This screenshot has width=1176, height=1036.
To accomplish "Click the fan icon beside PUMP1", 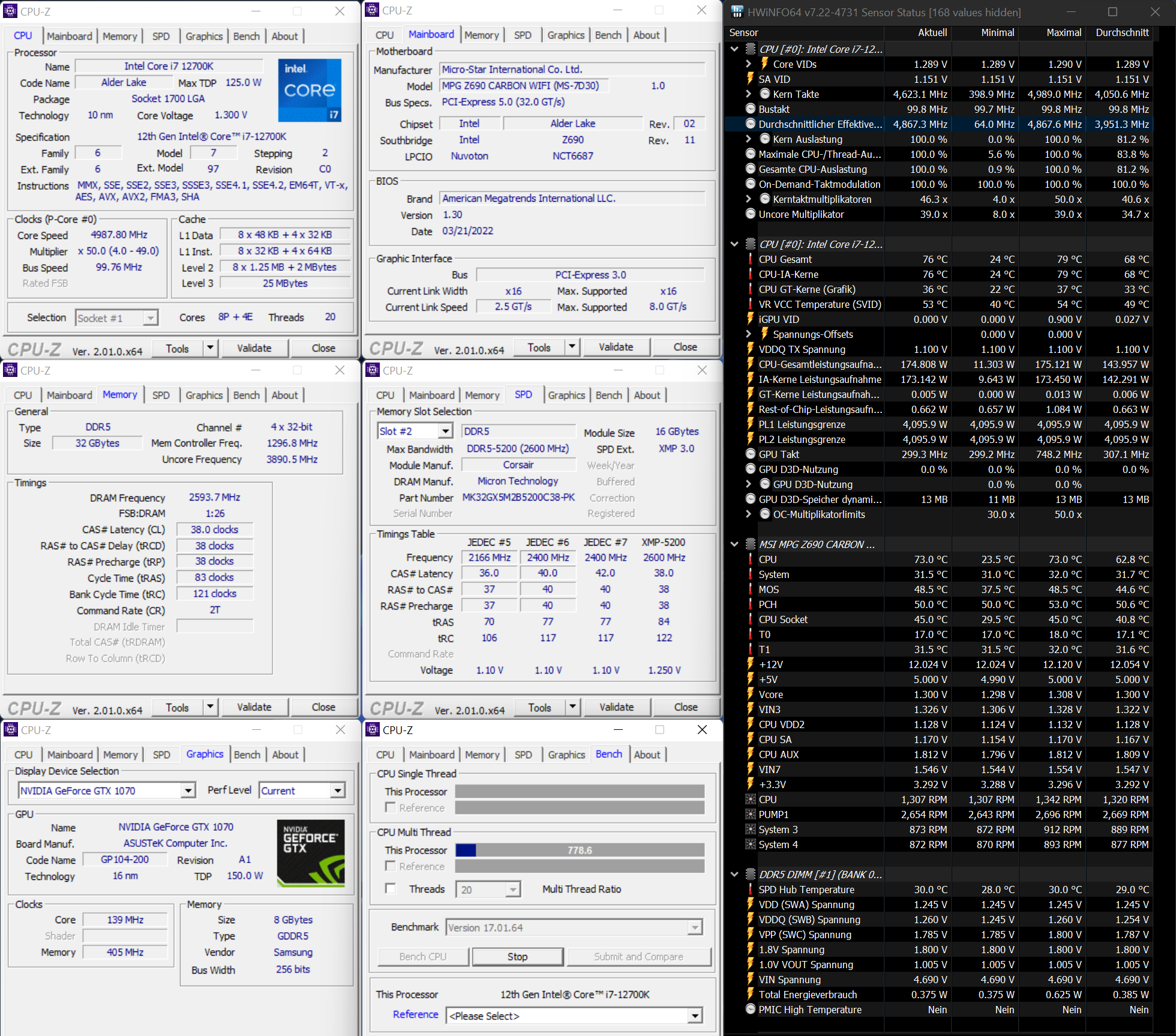I will click(x=750, y=814).
